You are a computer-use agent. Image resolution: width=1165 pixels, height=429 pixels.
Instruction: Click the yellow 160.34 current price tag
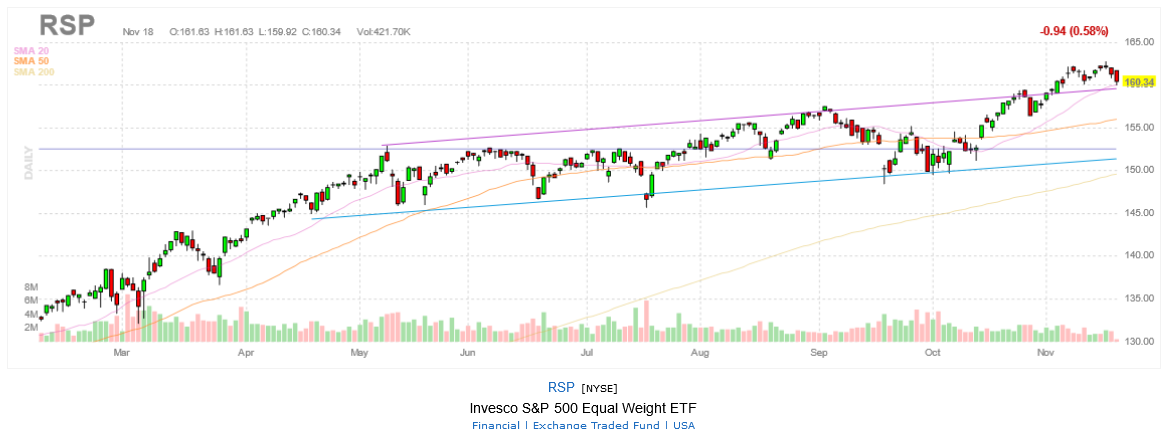tap(1139, 83)
